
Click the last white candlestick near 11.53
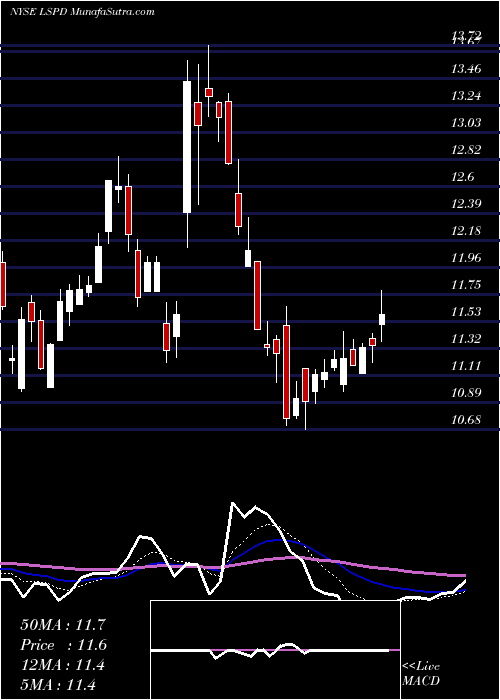[x=382, y=319]
